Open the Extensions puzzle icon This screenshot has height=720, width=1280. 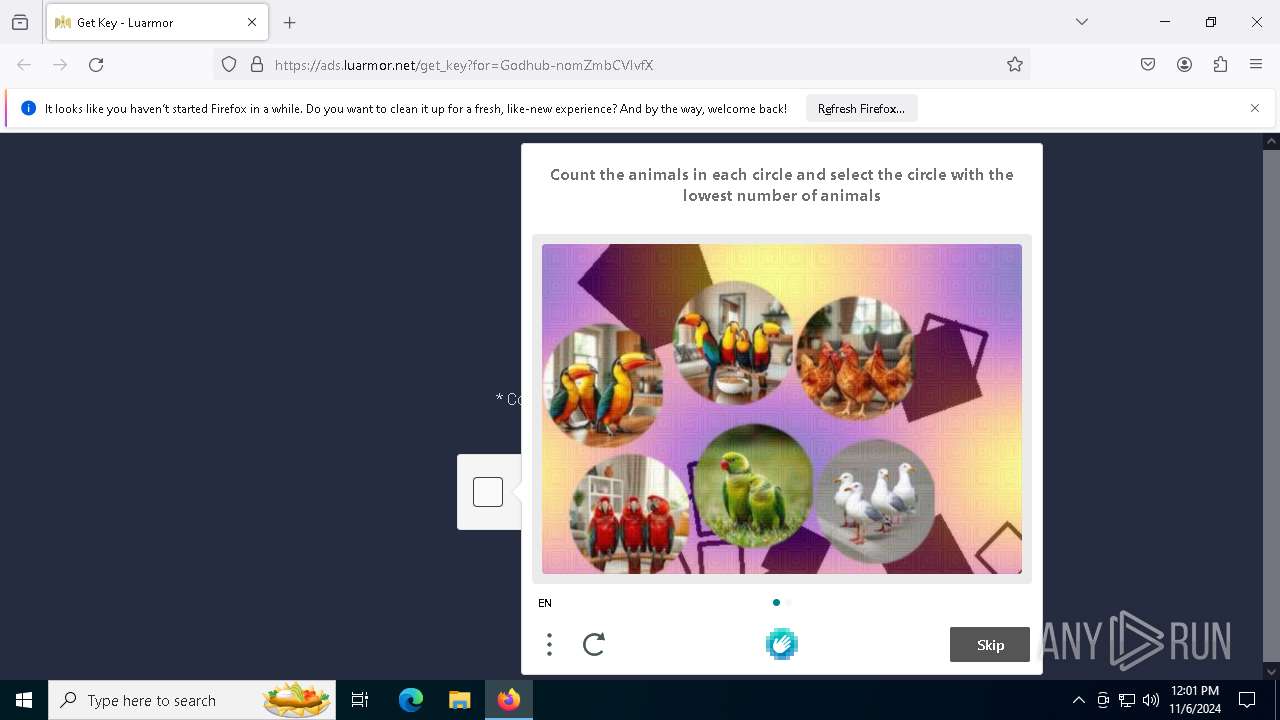[1220, 65]
